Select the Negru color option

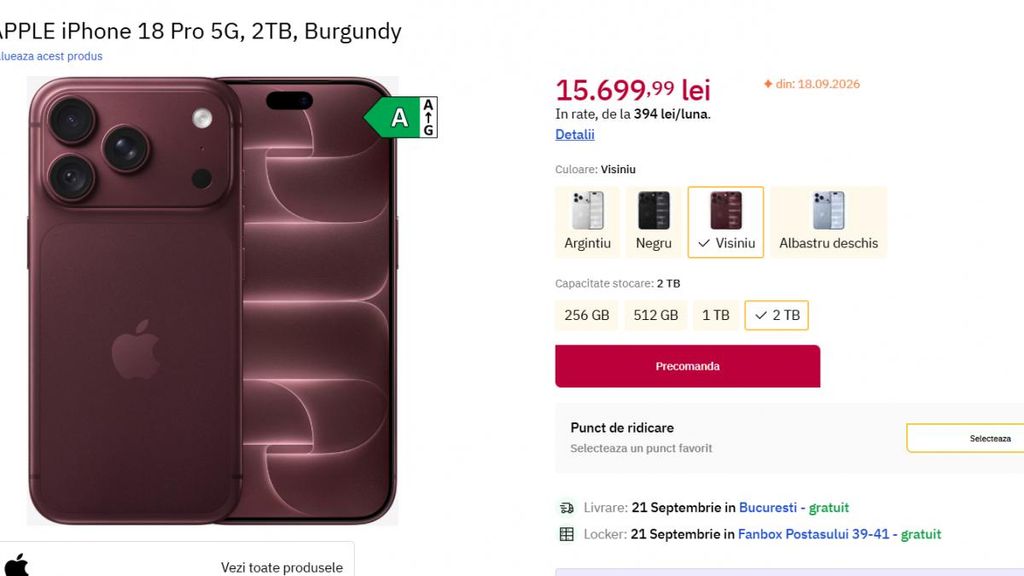654,222
